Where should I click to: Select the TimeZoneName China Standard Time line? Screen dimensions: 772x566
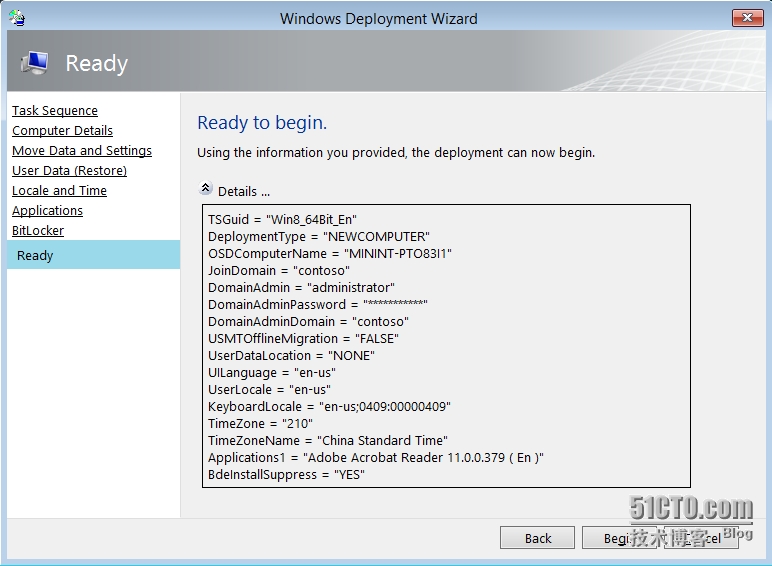pyautogui.click(x=327, y=440)
